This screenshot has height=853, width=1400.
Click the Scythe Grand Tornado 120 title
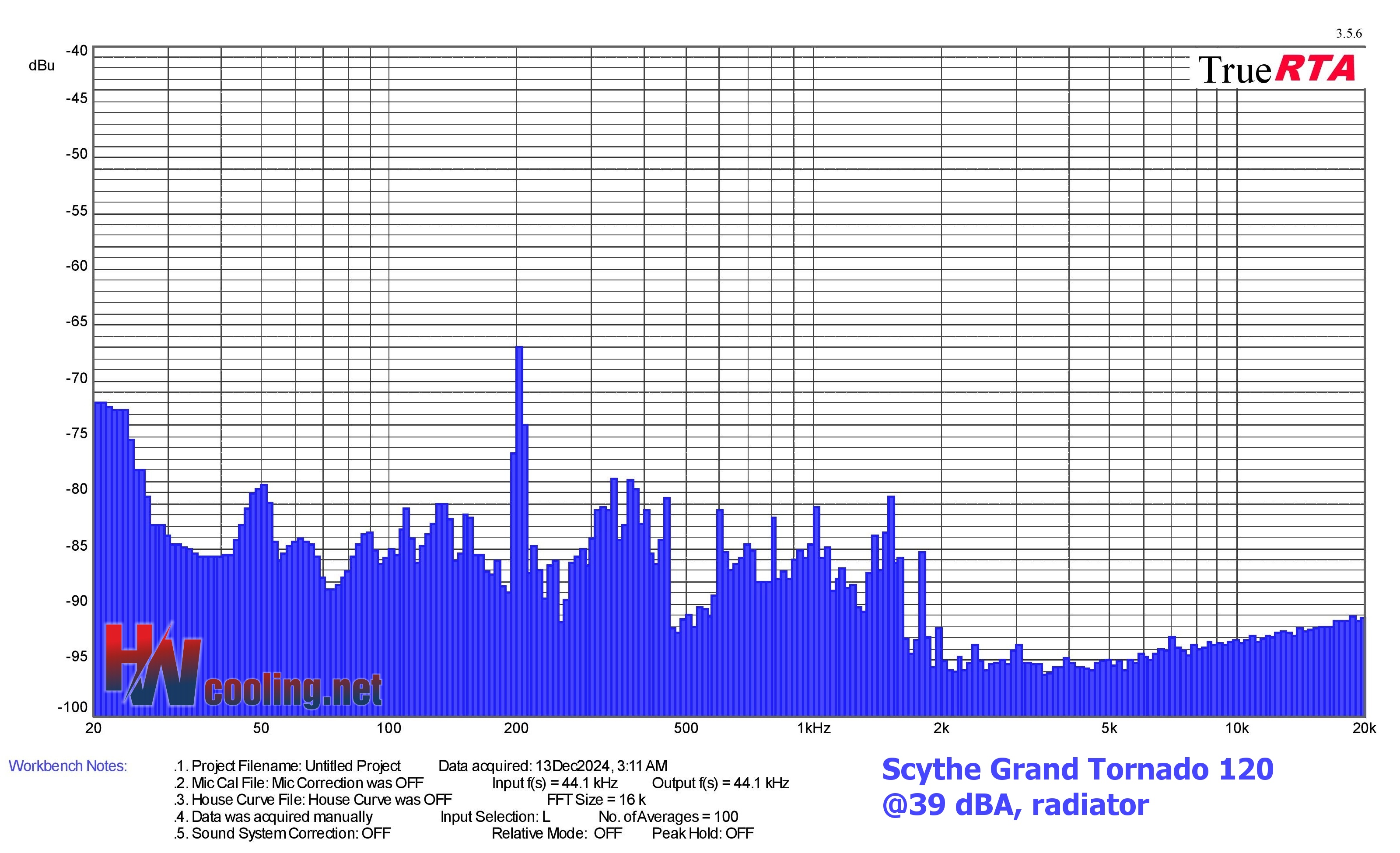1078,770
